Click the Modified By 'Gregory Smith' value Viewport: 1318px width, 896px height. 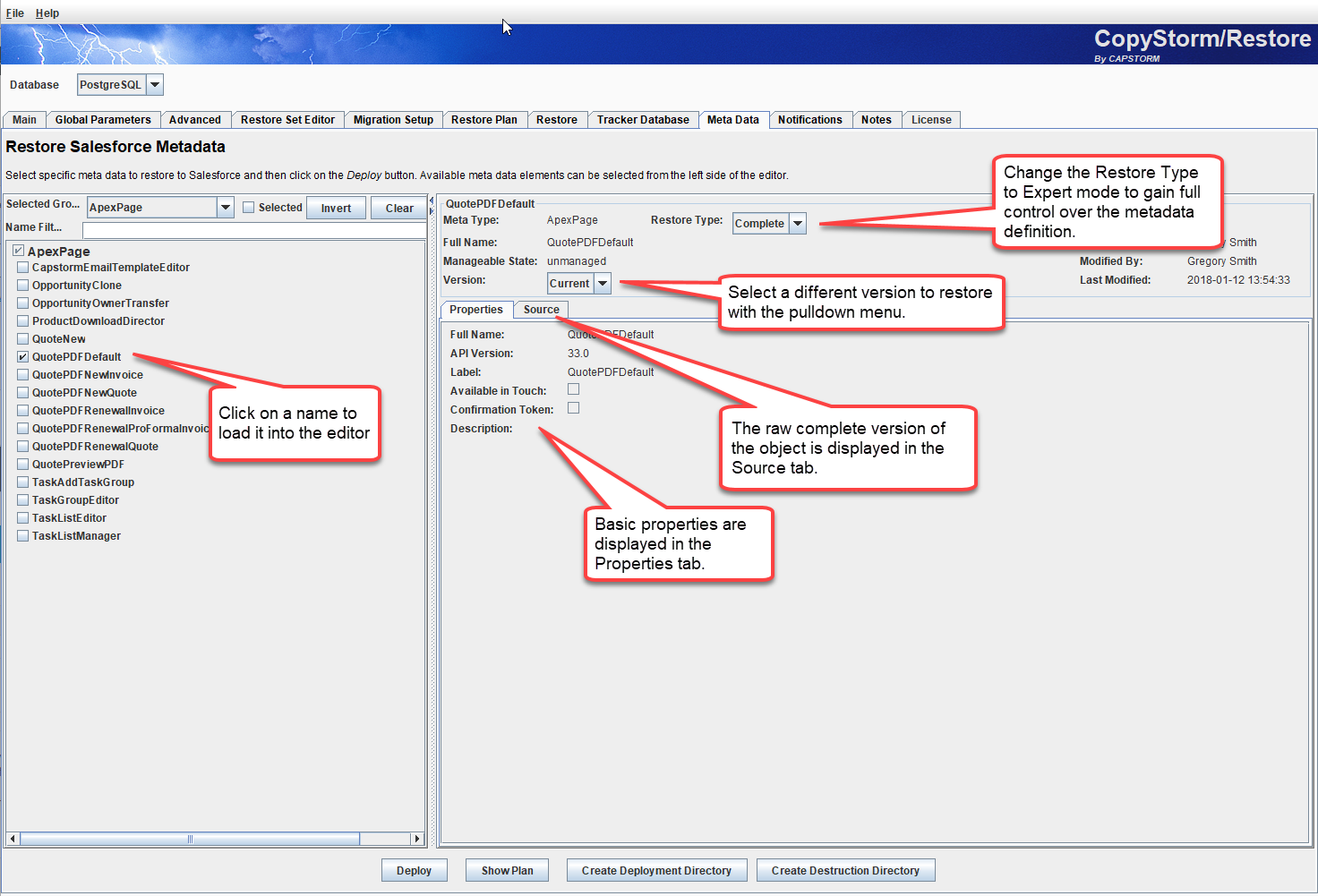point(1222,261)
